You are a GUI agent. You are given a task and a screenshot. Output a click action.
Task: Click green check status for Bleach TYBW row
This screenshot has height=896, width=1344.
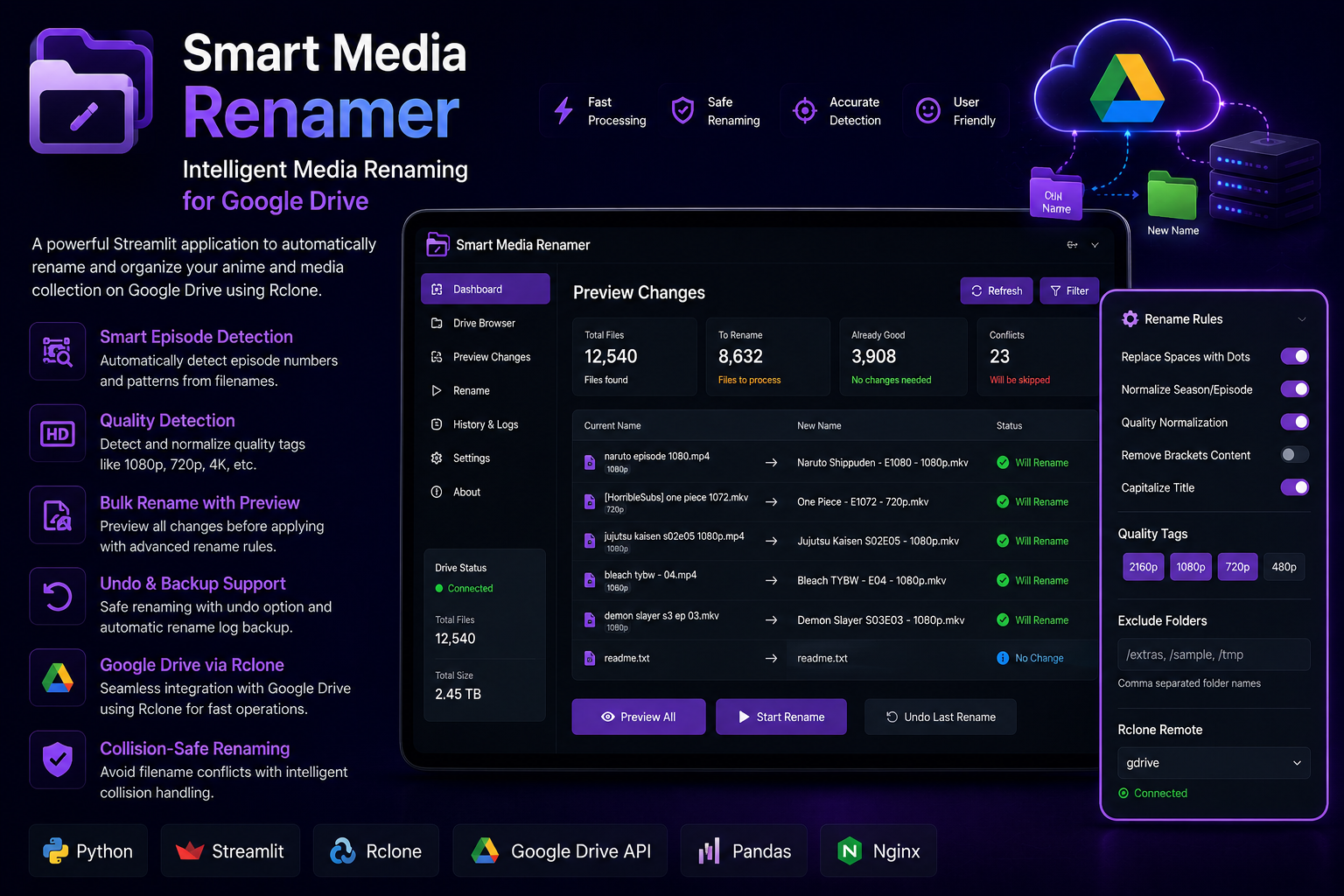pos(1003,580)
